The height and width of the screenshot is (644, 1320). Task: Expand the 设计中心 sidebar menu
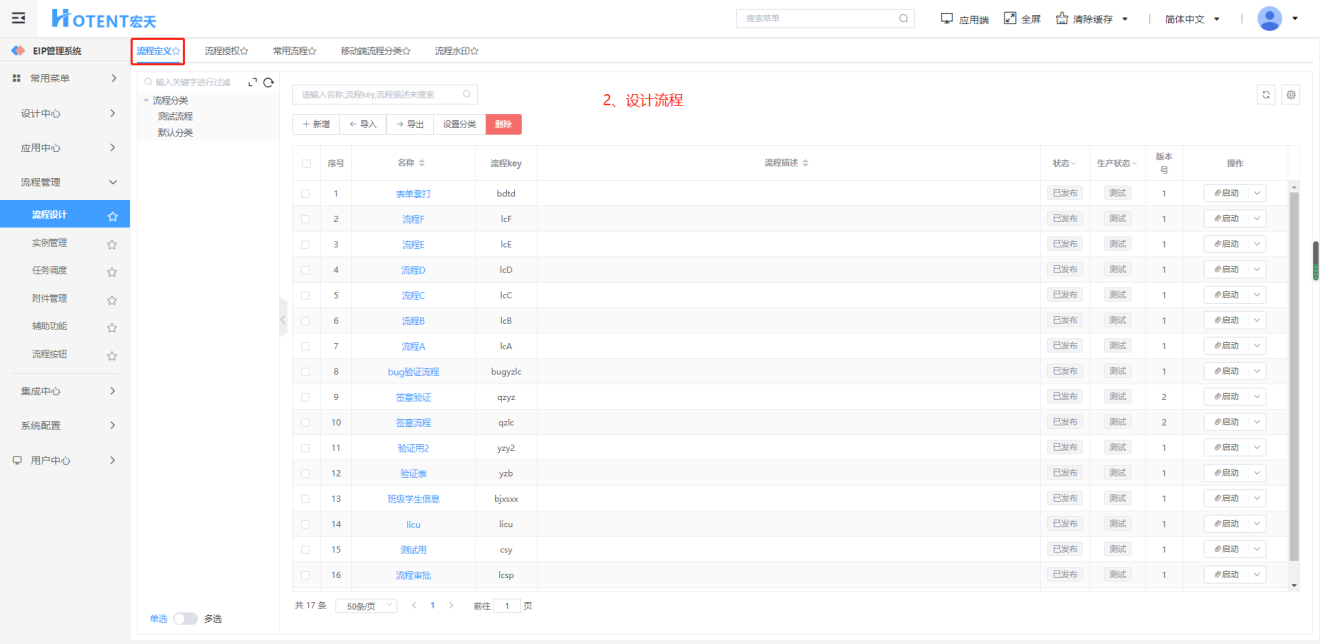point(65,113)
